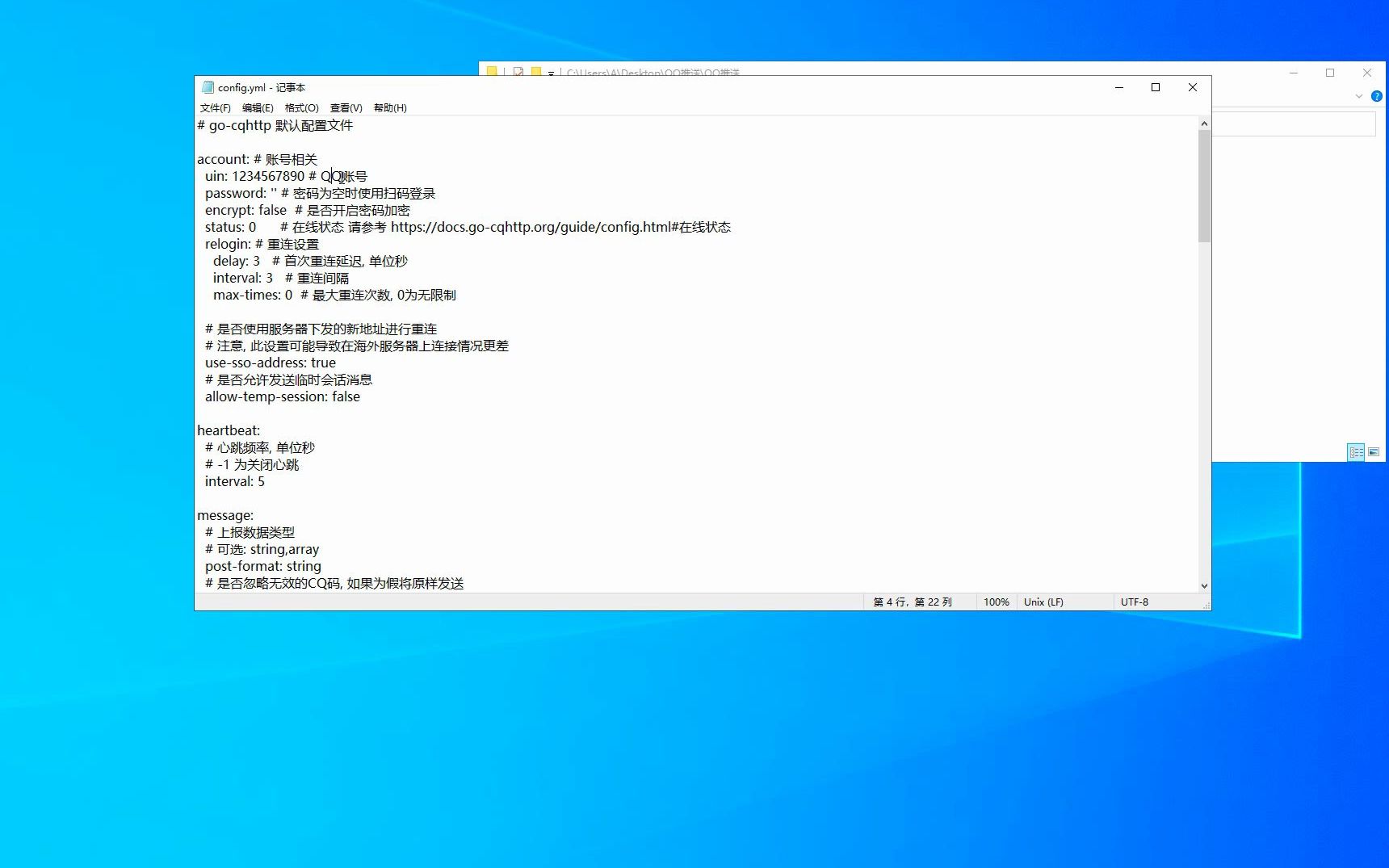Close the config.yml Notepad window
The width and height of the screenshot is (1389, 868).
(x=1193, y=87)
